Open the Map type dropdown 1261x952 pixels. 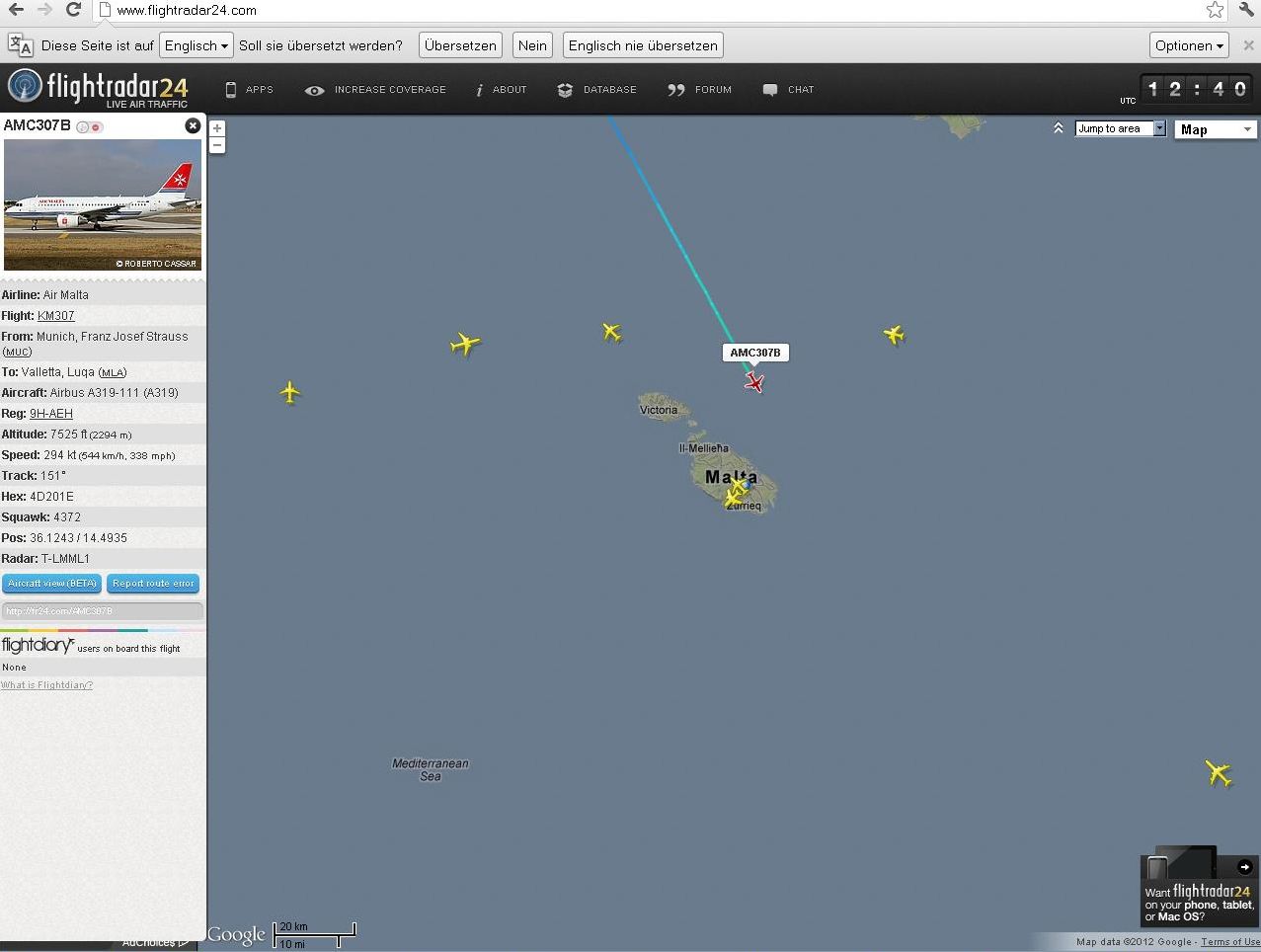1215,129
